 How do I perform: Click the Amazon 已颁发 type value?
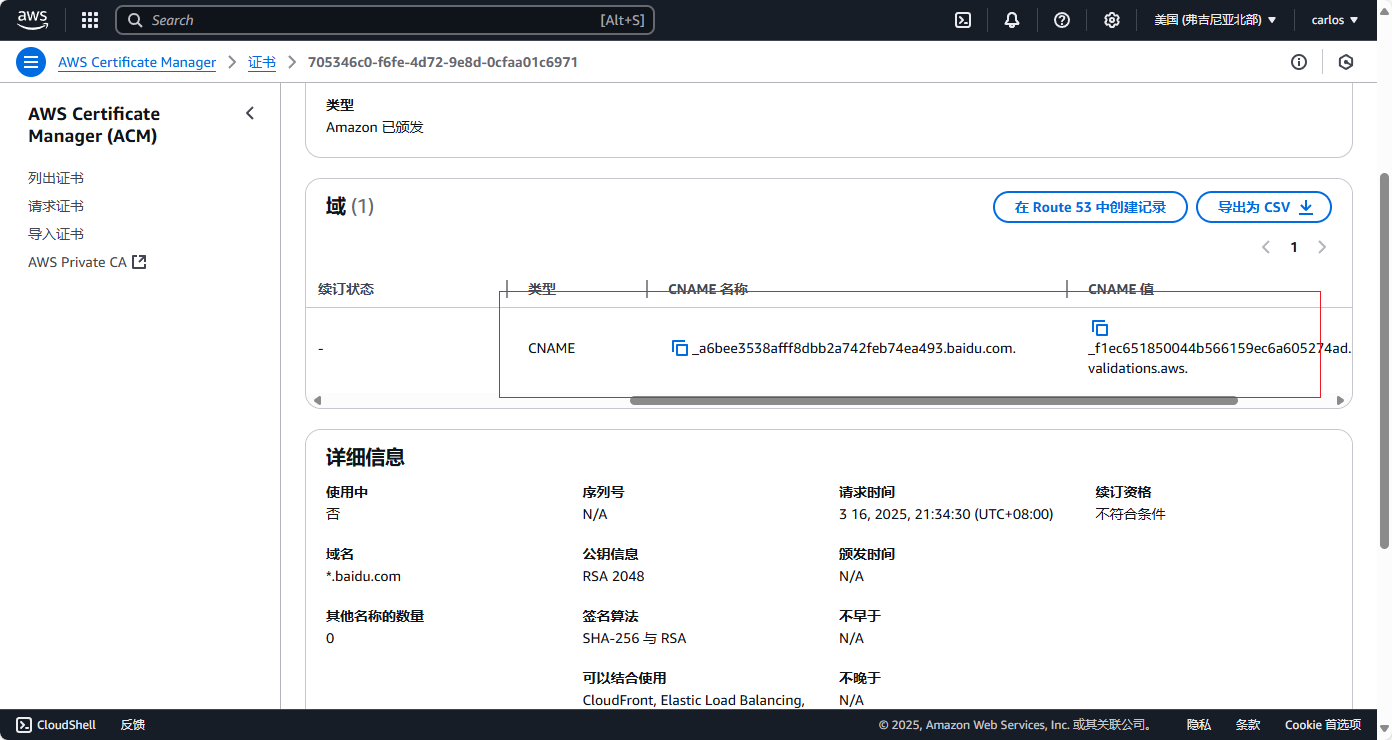point(375,127)
